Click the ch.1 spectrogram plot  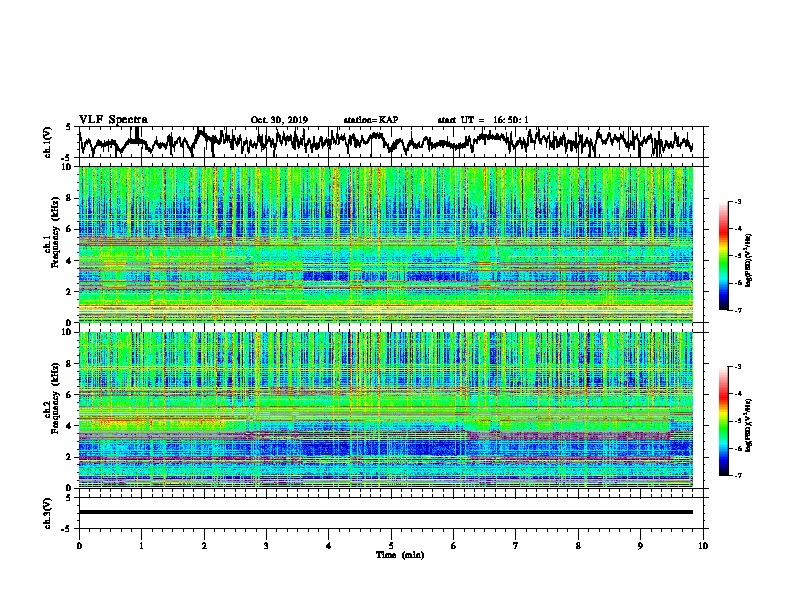pyautogui.click(x=386, y=244)
